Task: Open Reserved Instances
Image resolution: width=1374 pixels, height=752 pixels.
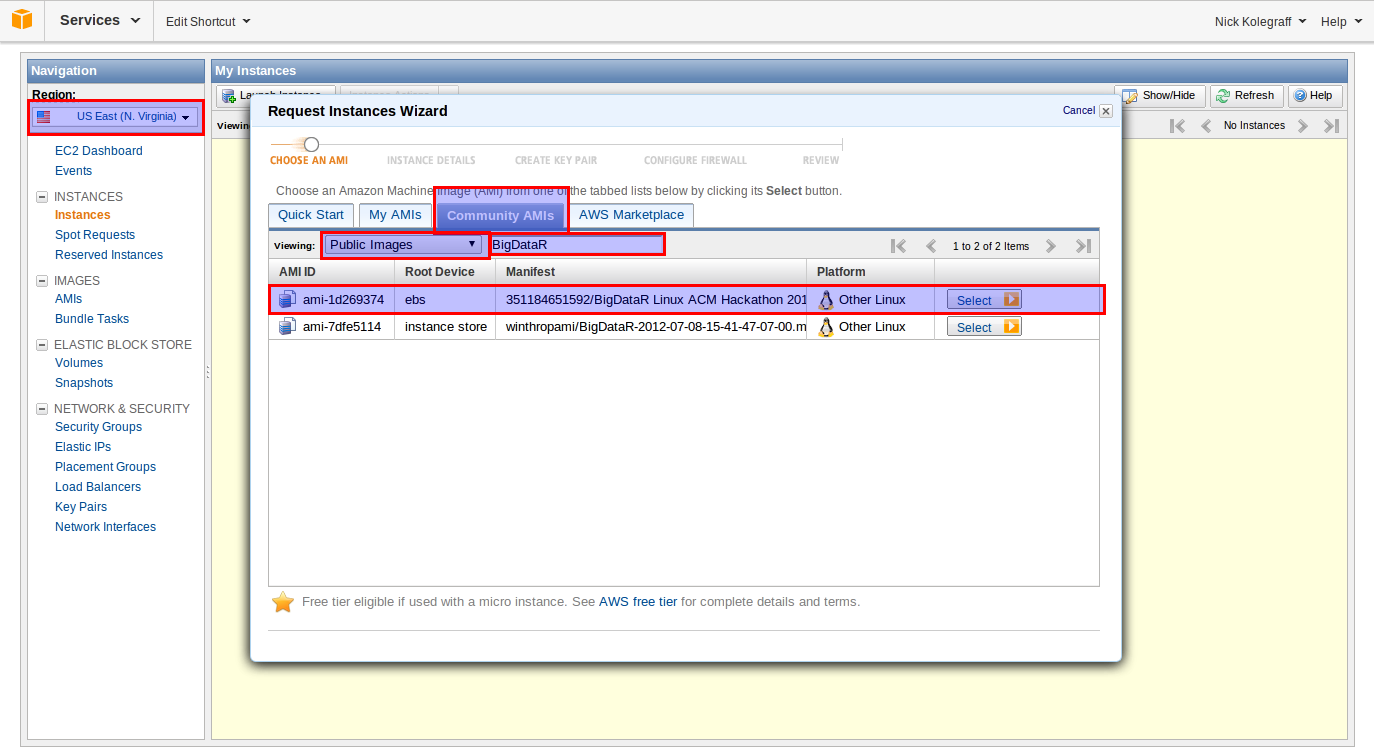Action: (109, 255)
